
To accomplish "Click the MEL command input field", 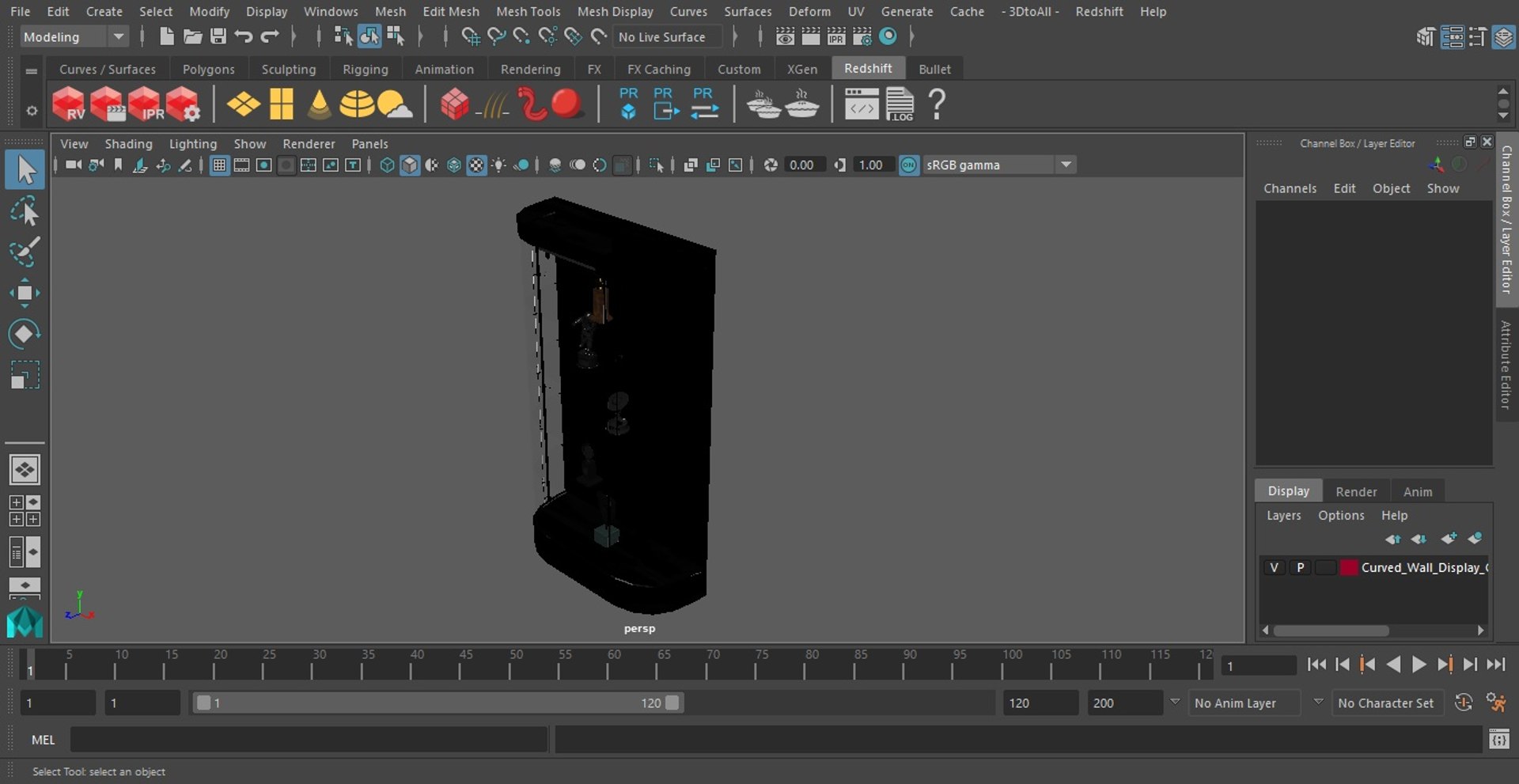I will point(309,740).
